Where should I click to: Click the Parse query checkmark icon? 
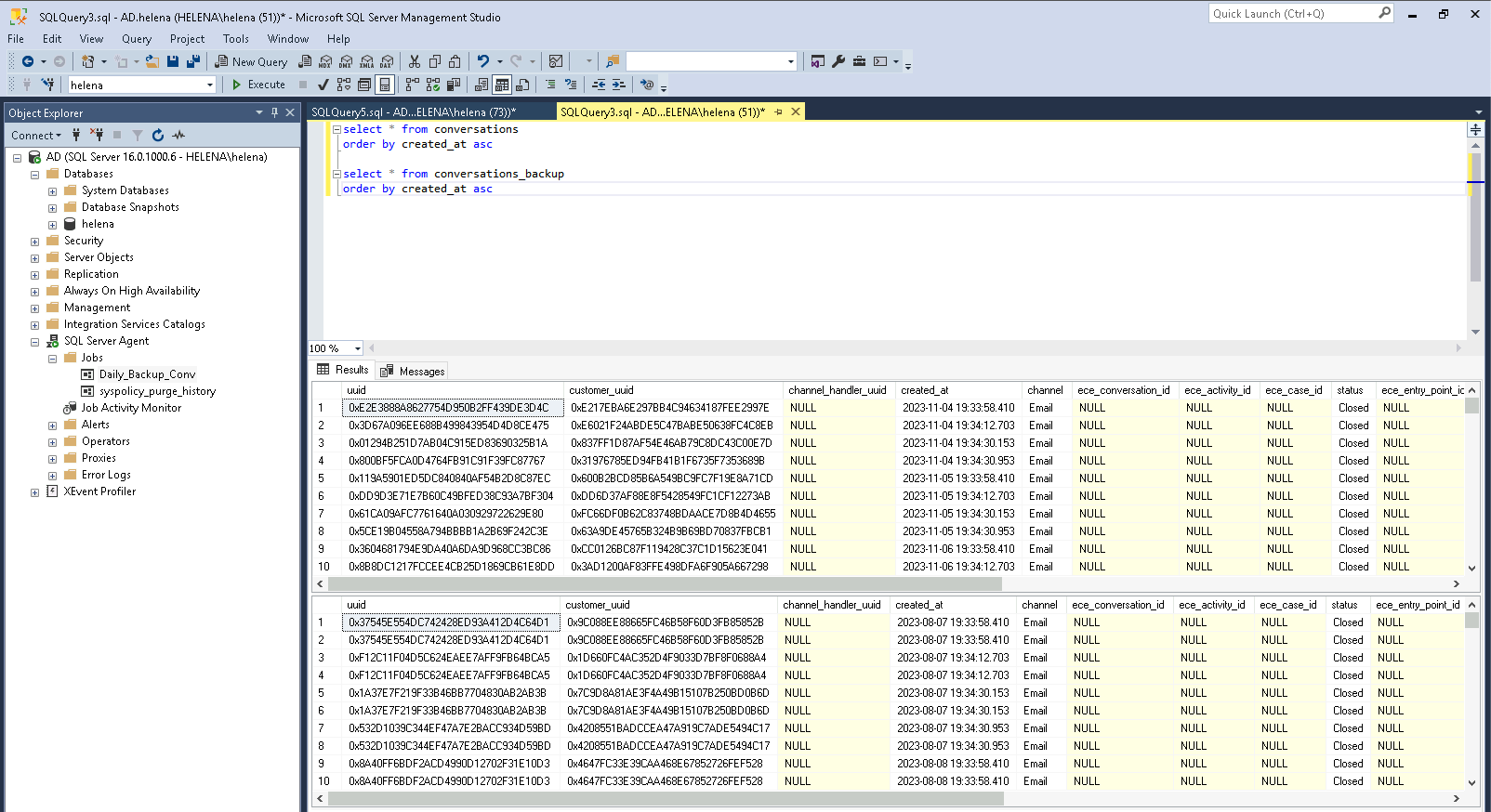[323, 85]
